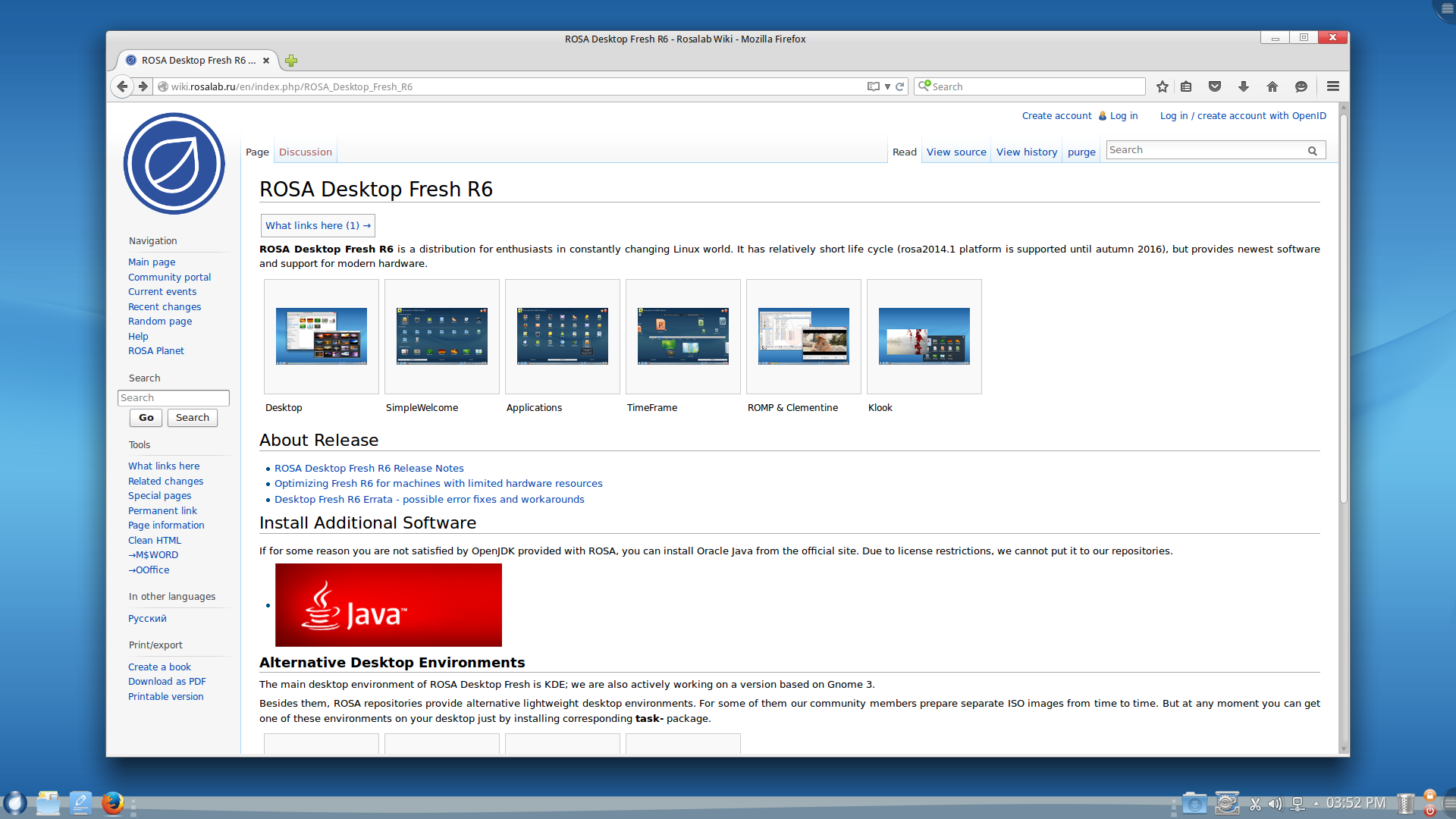Click the sidebar Search button
Image resolution: width=1456 pixels, height=819 pixels.
[x=193, y=418]
